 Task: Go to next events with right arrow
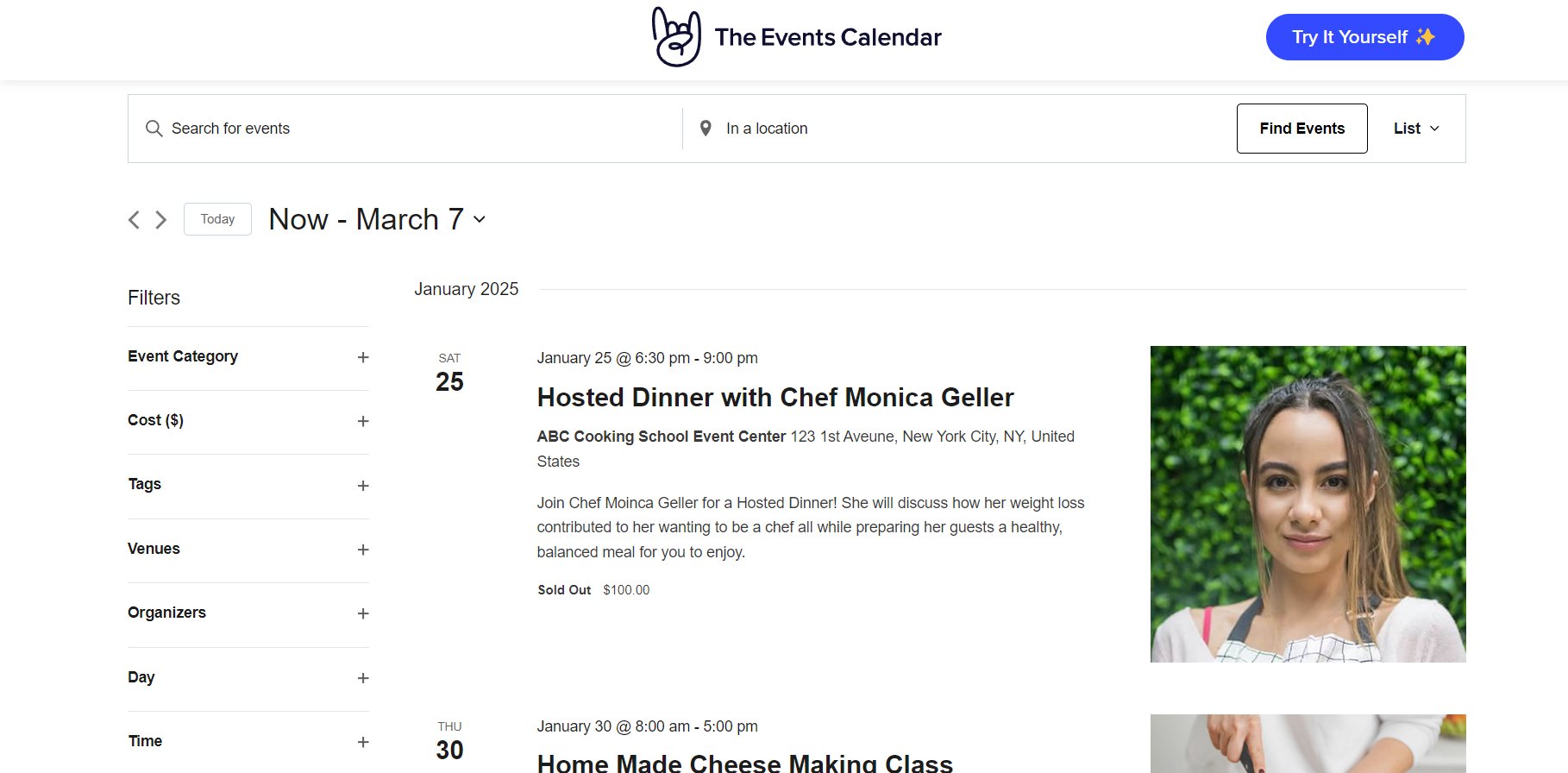[160, 220]
